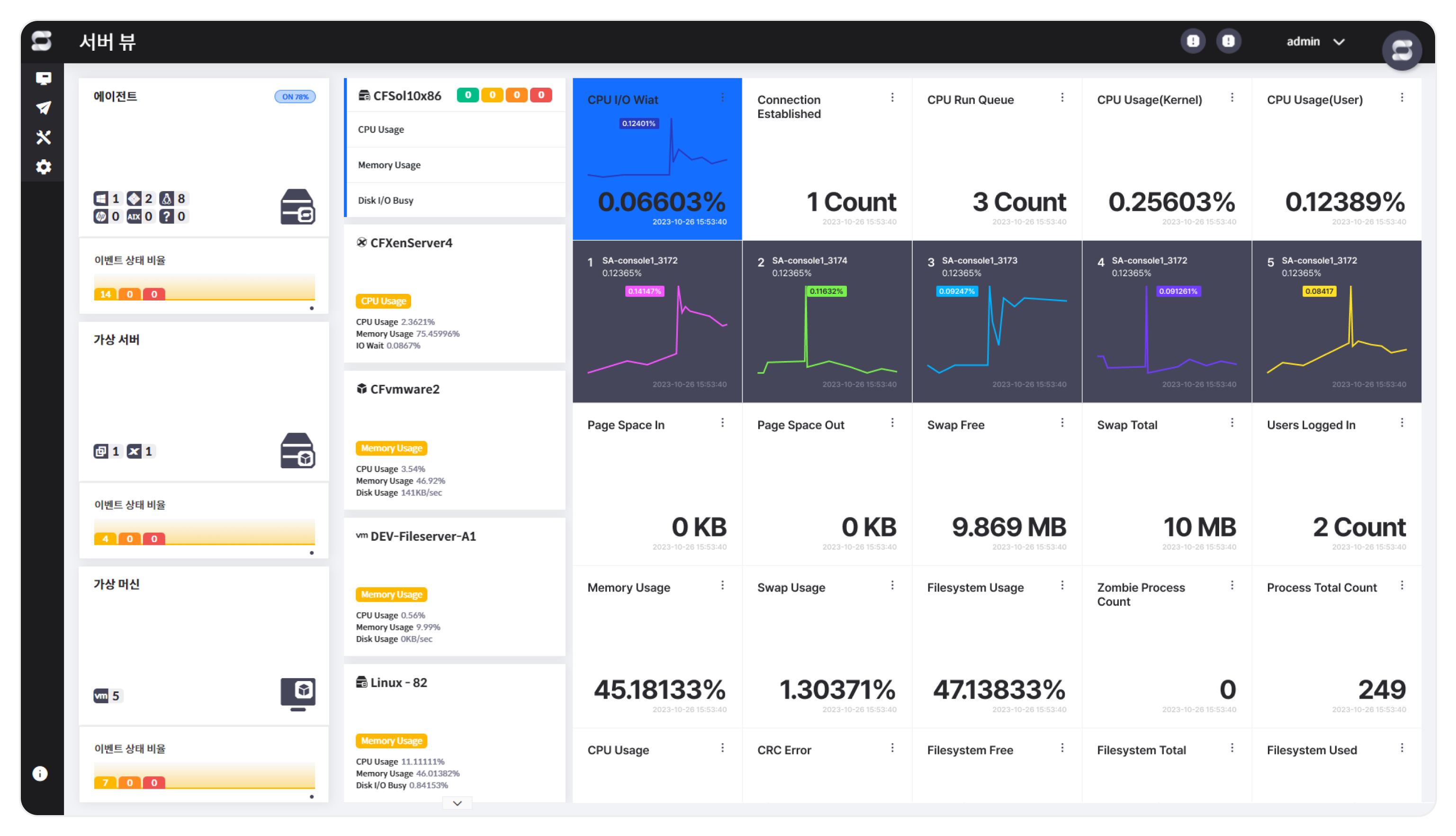Image resolution: width=1456 pixels, height=836 pixels.
Task: Expand server list with bottom chevron
Action: coord(457,803)
